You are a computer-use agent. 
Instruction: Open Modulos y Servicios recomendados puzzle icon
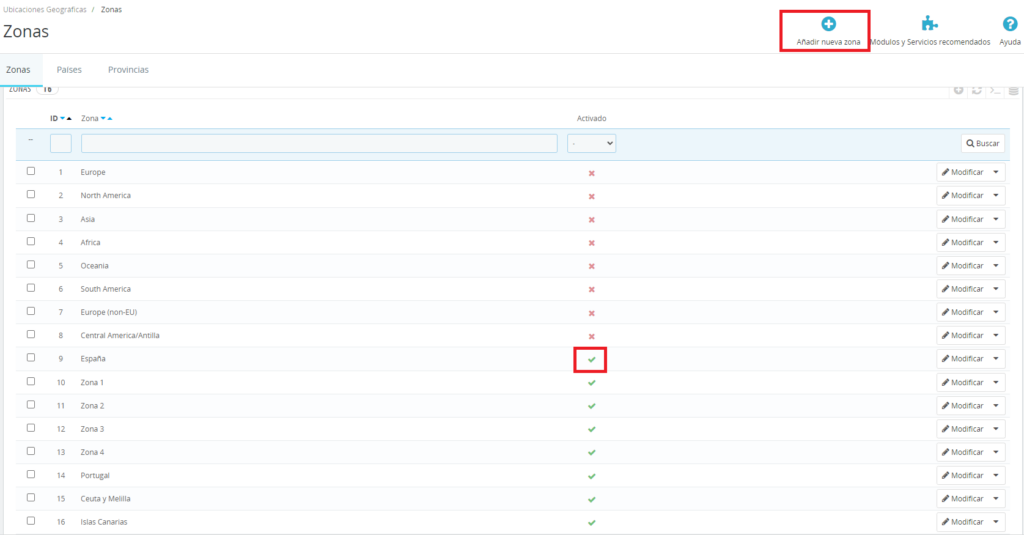pyautogui.click(x=929, y=24)
